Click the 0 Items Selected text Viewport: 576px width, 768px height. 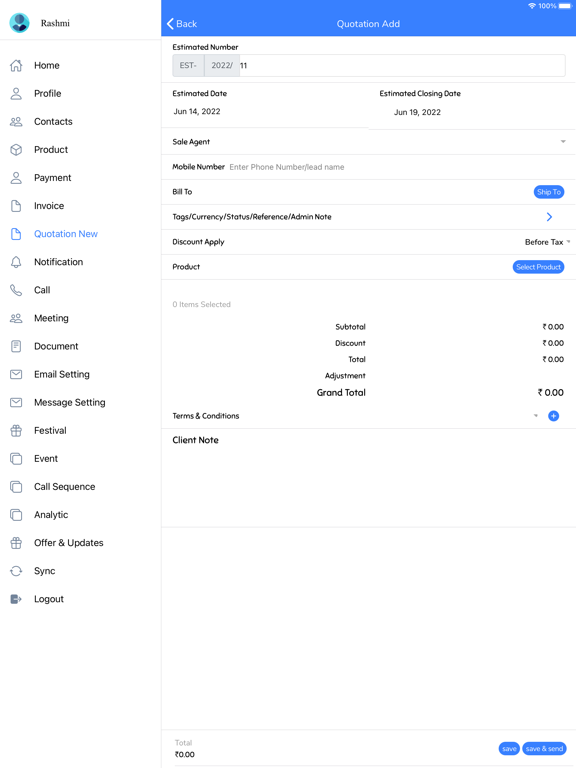point(201,304)
